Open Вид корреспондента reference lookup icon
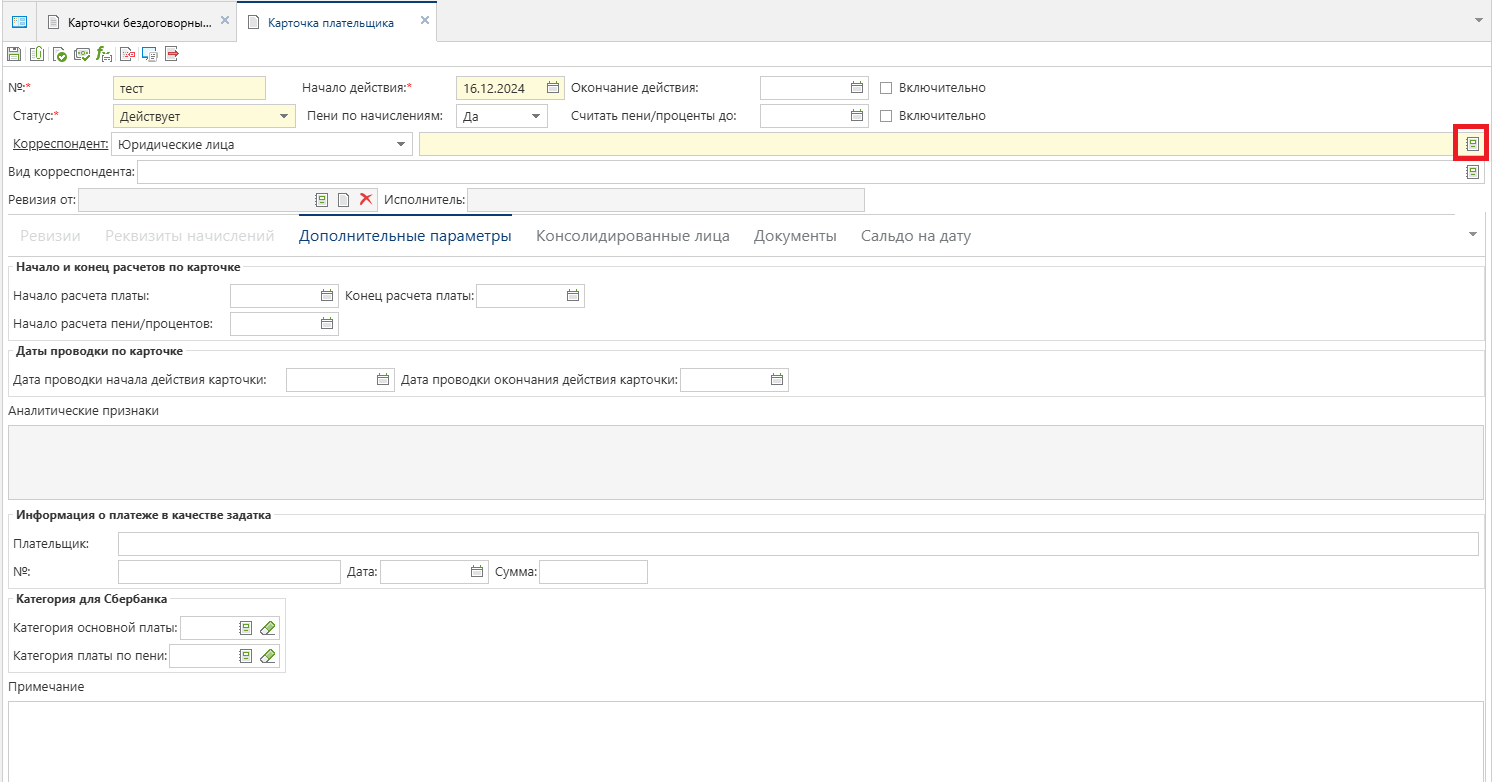The image size is (1492, 782). click(1472, 172)
